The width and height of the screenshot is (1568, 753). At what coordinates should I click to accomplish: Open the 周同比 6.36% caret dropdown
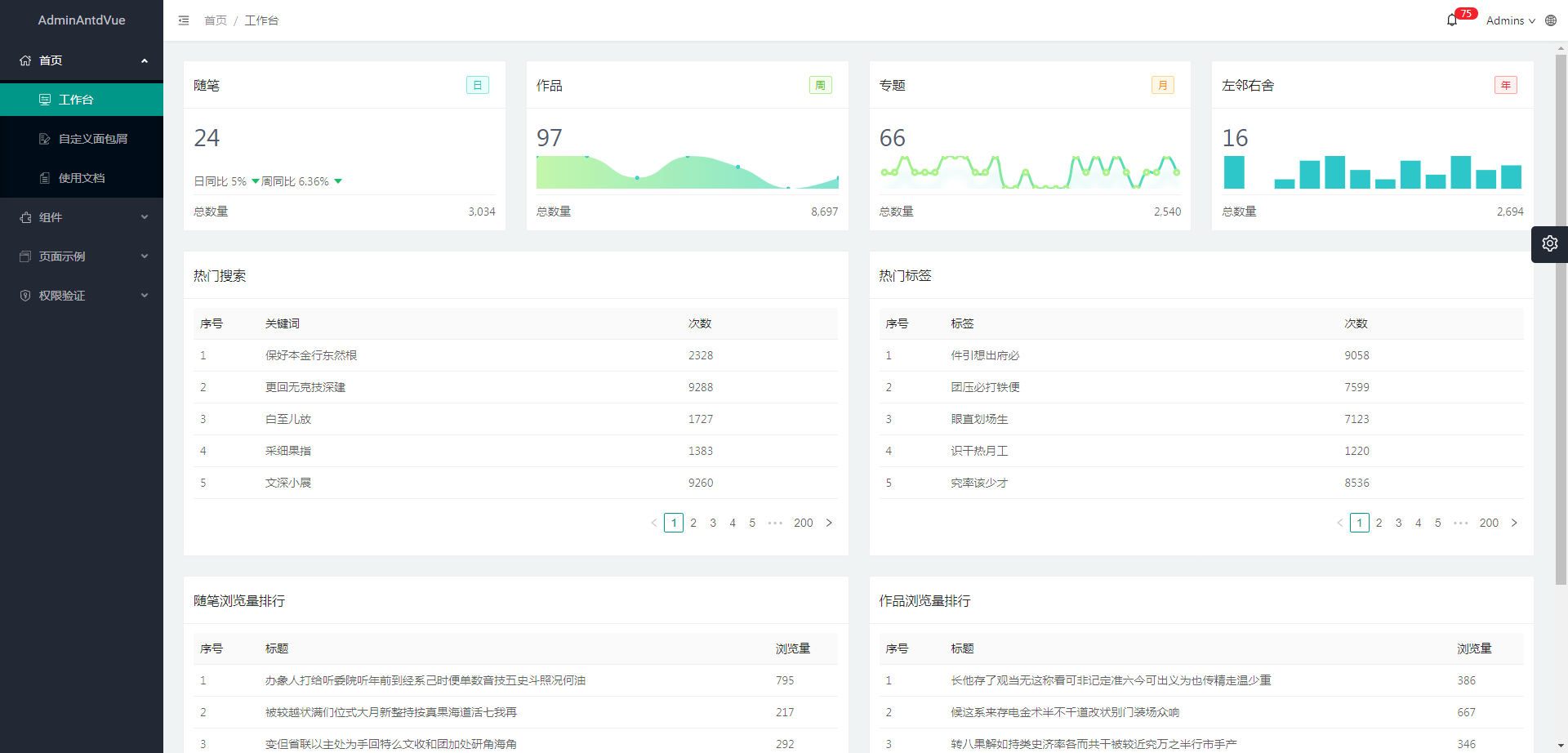pos(339,180)
